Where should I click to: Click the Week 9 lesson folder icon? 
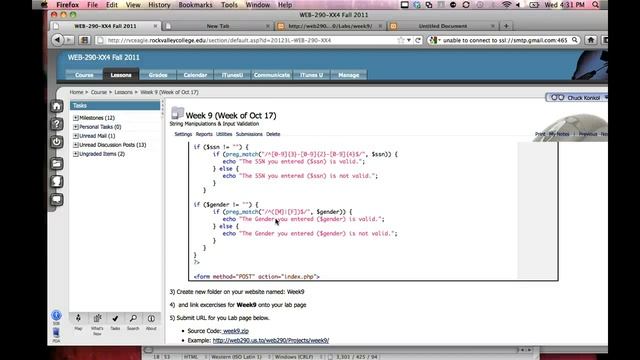click(177, 113)
